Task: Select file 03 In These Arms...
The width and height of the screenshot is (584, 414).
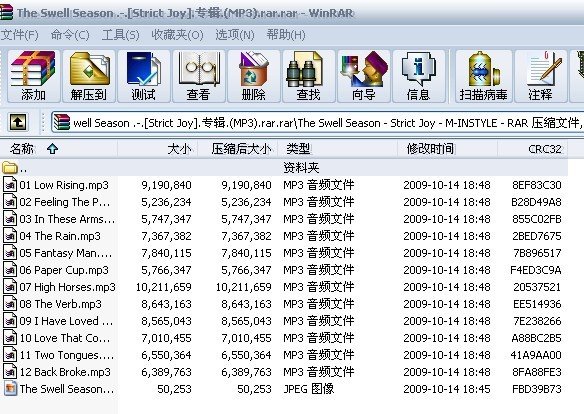Action: [67, 219]
